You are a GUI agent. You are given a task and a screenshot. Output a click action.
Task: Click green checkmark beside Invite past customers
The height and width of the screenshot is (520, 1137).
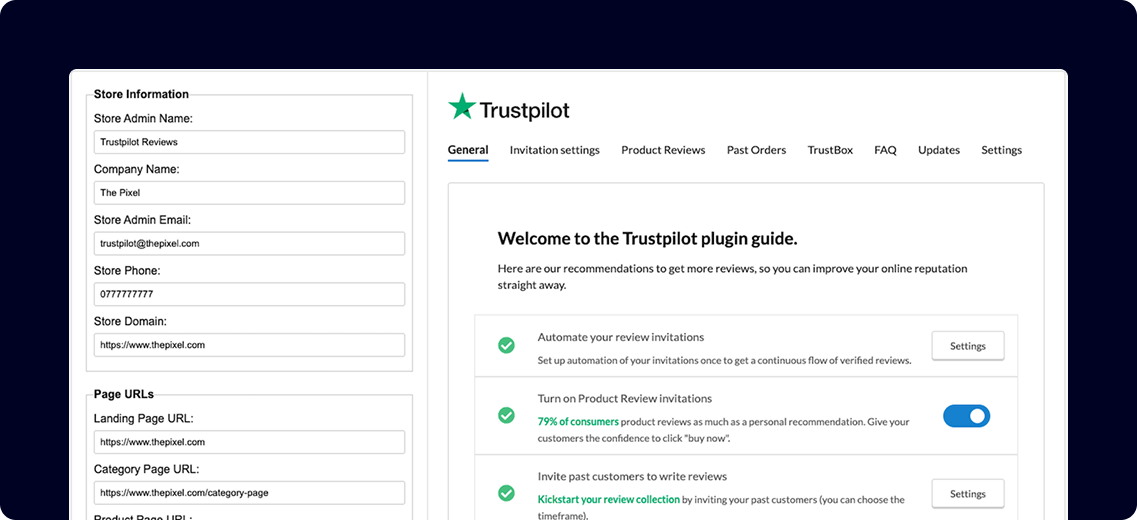tap(506, 493)
